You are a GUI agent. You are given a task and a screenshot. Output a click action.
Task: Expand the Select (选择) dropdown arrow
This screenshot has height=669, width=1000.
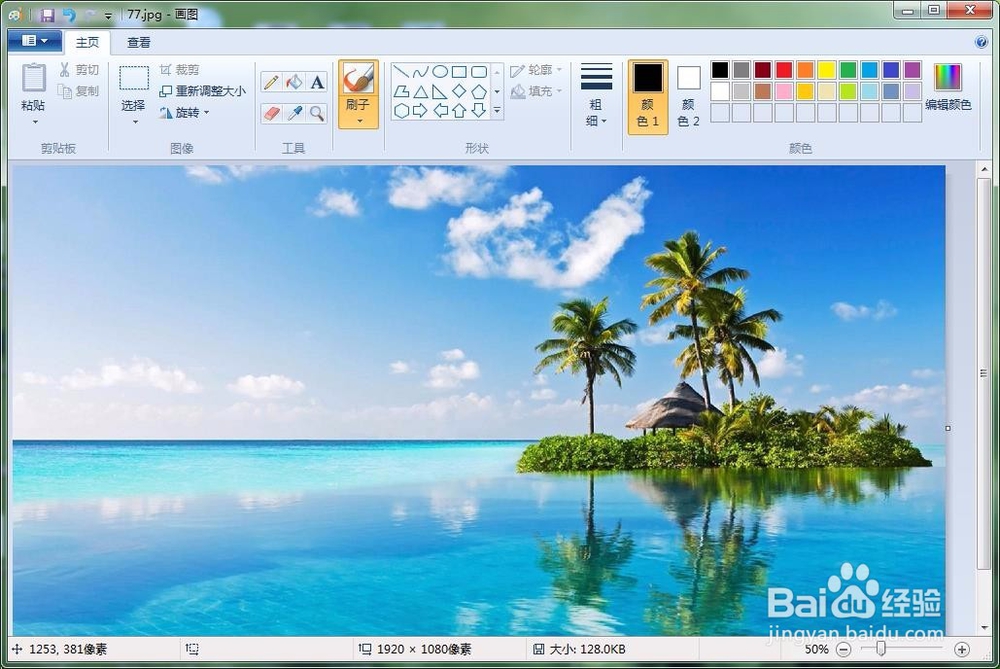click(135, 122)
